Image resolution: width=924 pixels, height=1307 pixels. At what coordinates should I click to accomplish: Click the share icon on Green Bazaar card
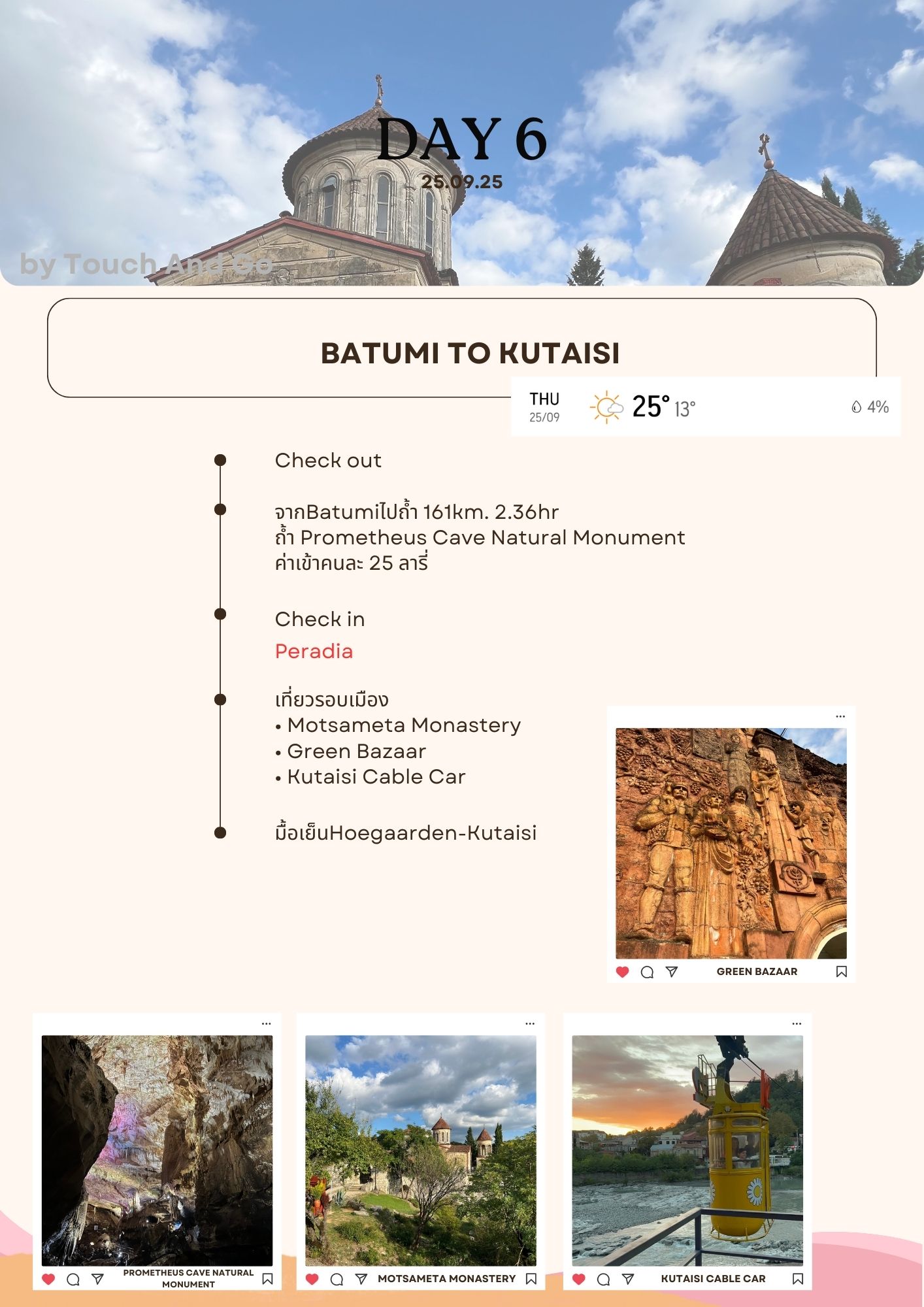tap(672, 972)
